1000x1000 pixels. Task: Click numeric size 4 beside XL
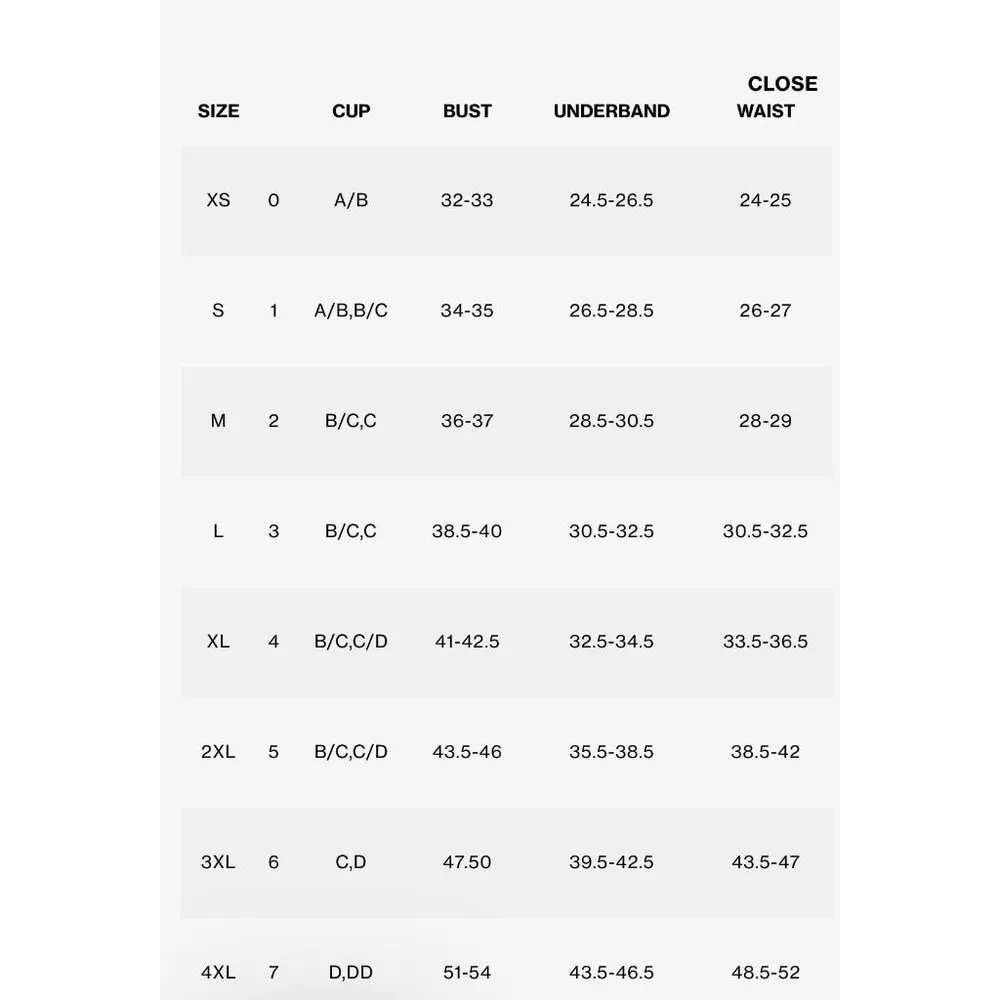point(274,641)
